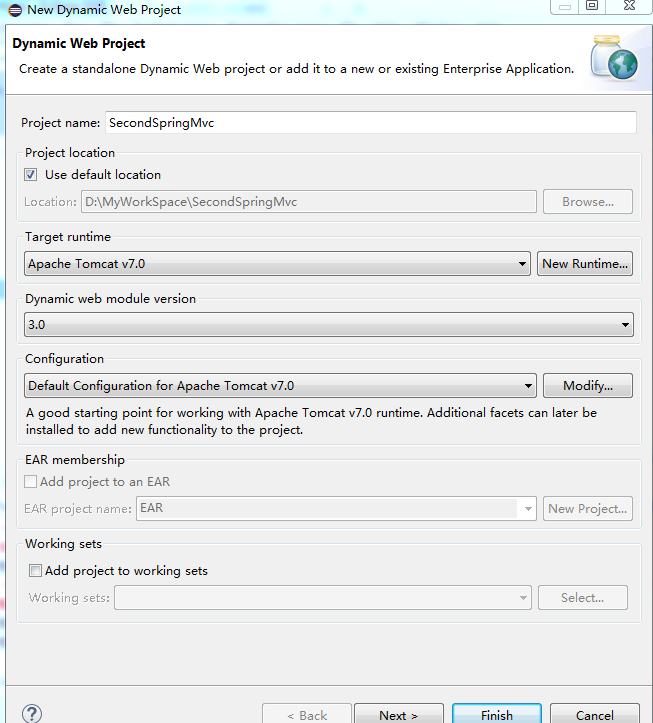The height and width of the screenshot is (723, 653).
Task: Open EAR project name dropdown arrow
Action: click(528, 509)
